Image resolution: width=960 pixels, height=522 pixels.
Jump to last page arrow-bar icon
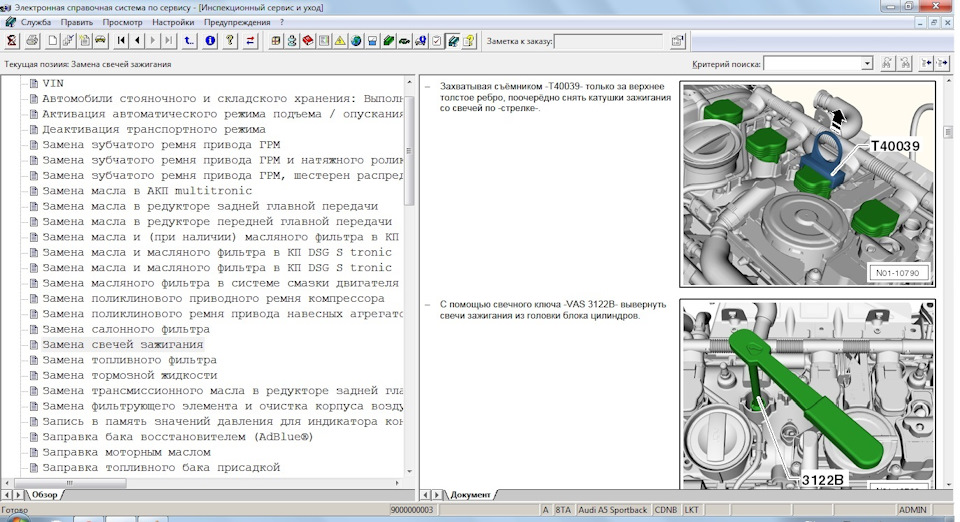[x=169, y=41]
